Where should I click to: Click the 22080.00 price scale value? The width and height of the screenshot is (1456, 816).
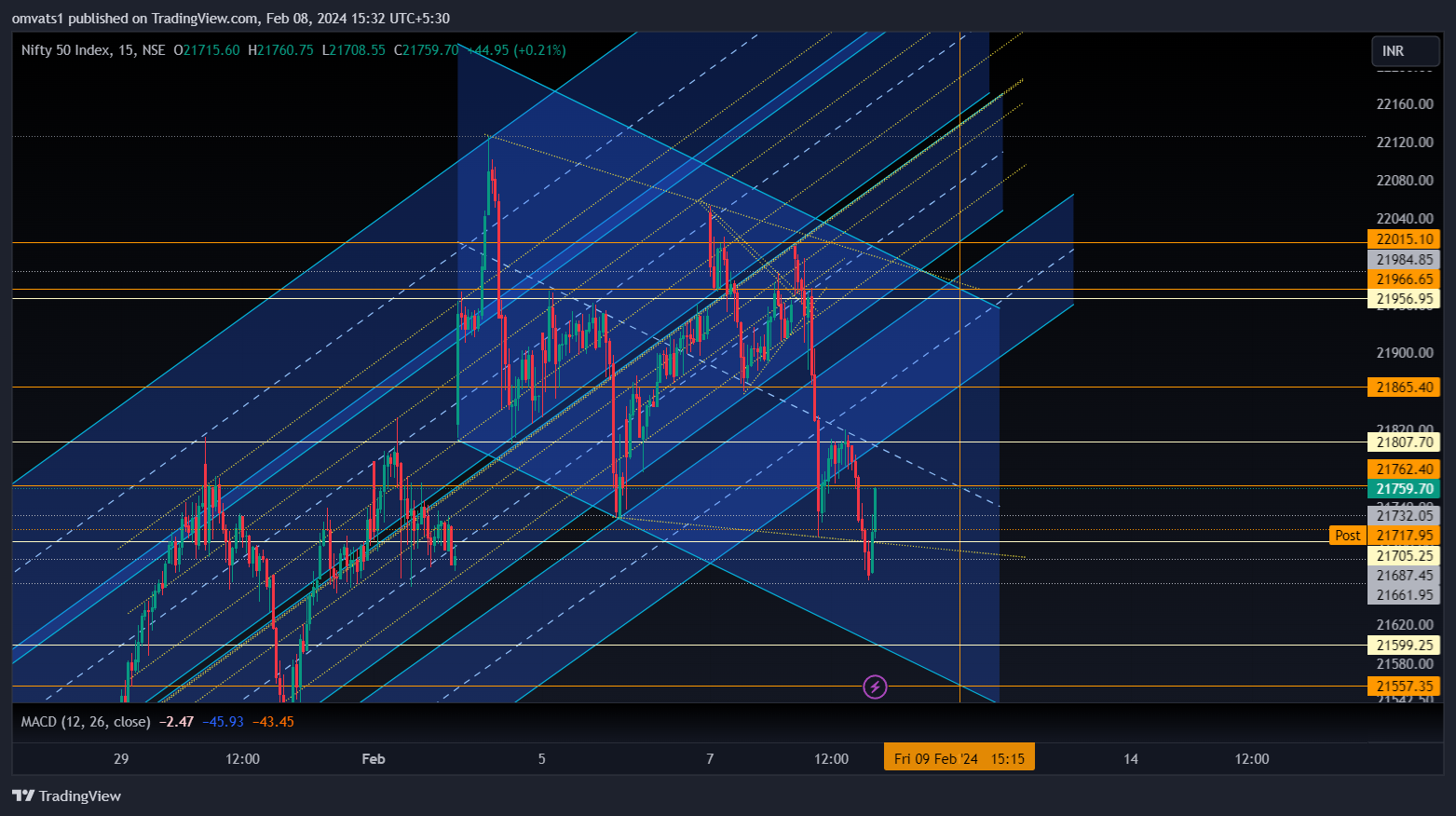coord(1404,180)
